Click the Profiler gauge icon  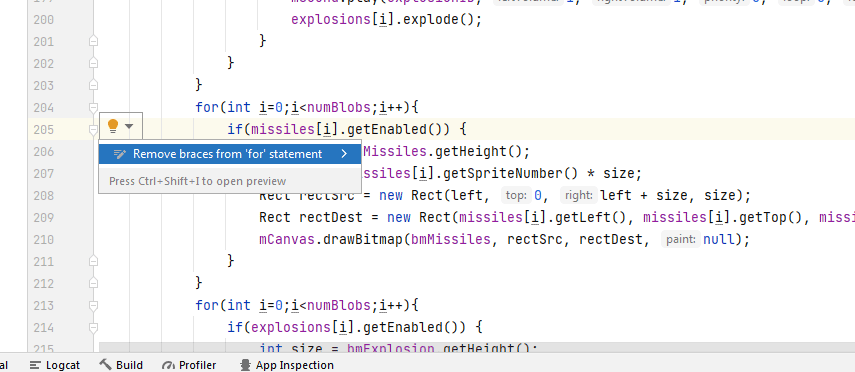[168, 365]
